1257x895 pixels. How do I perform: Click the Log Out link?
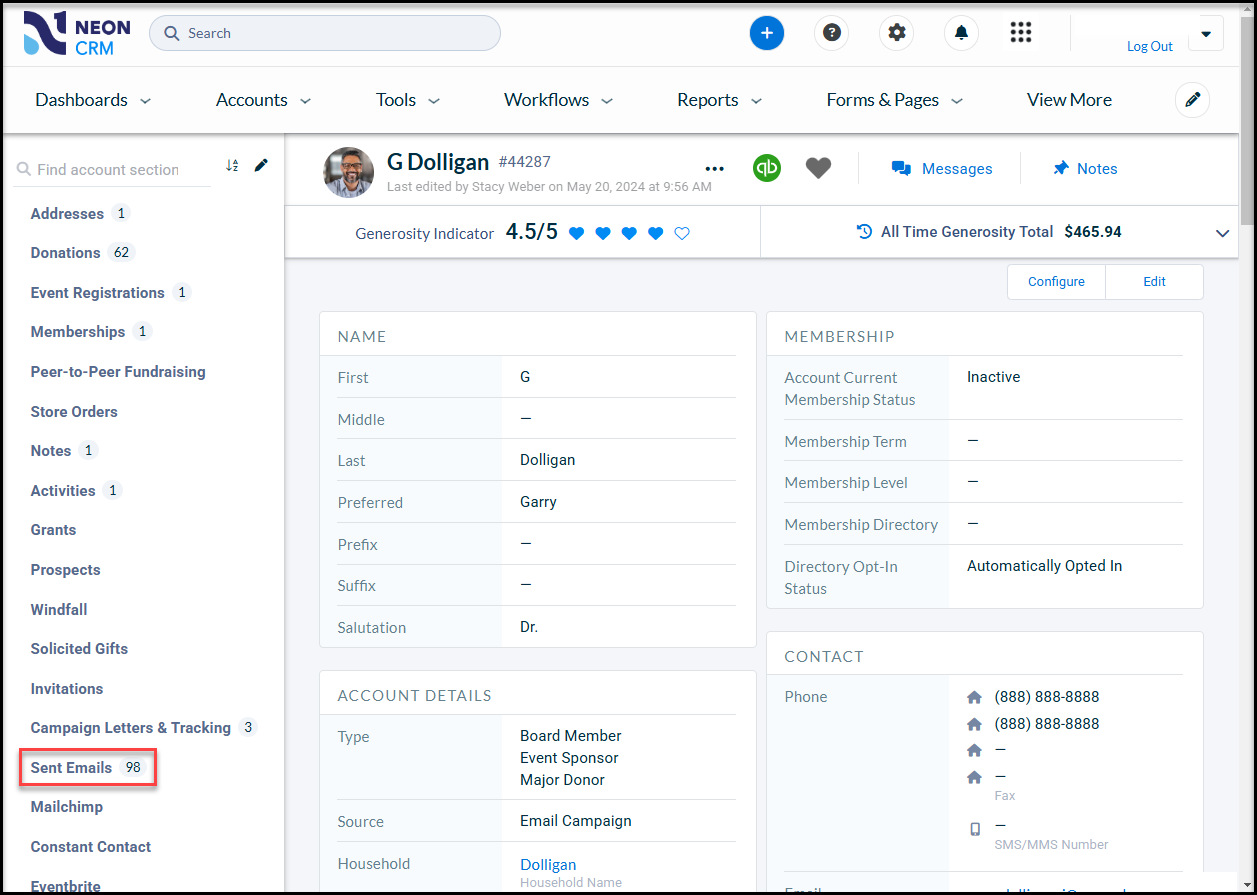(1150, 46)
